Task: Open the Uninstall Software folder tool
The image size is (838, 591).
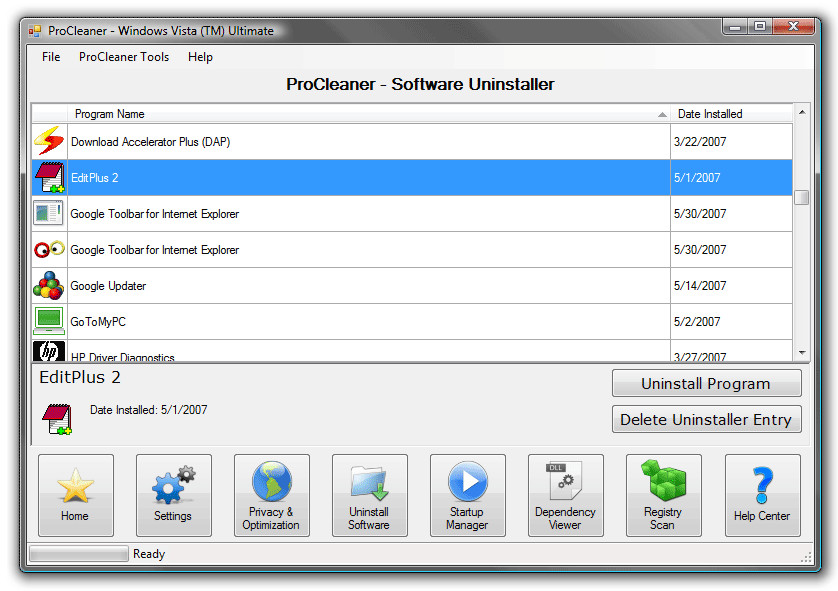Action: 369,495
